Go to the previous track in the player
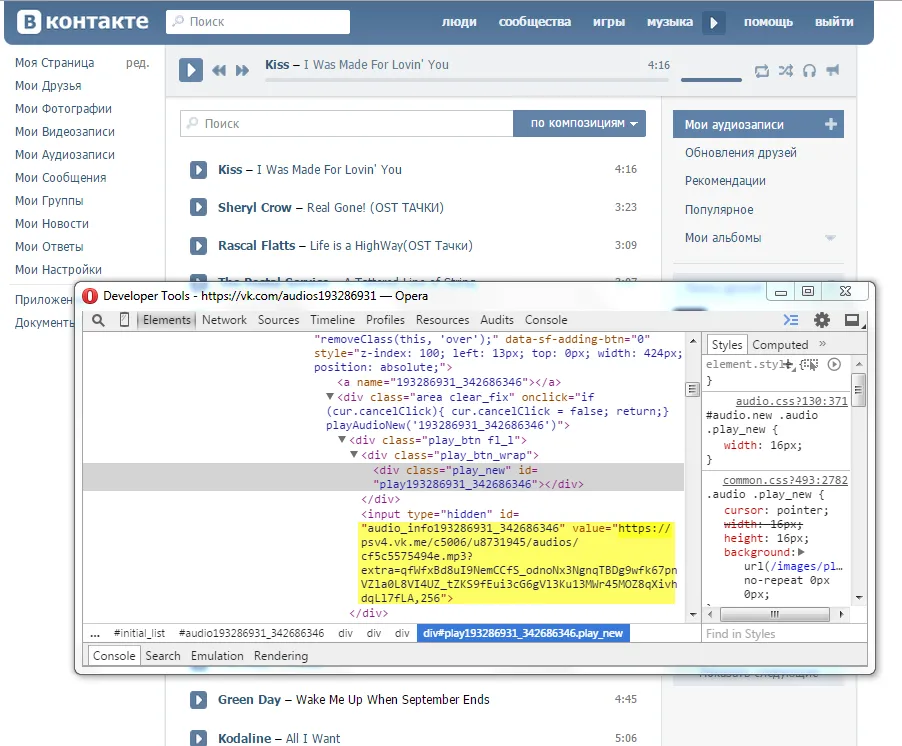Image resolution: width=902 pixels, height=746 pixels. [219, 70]
